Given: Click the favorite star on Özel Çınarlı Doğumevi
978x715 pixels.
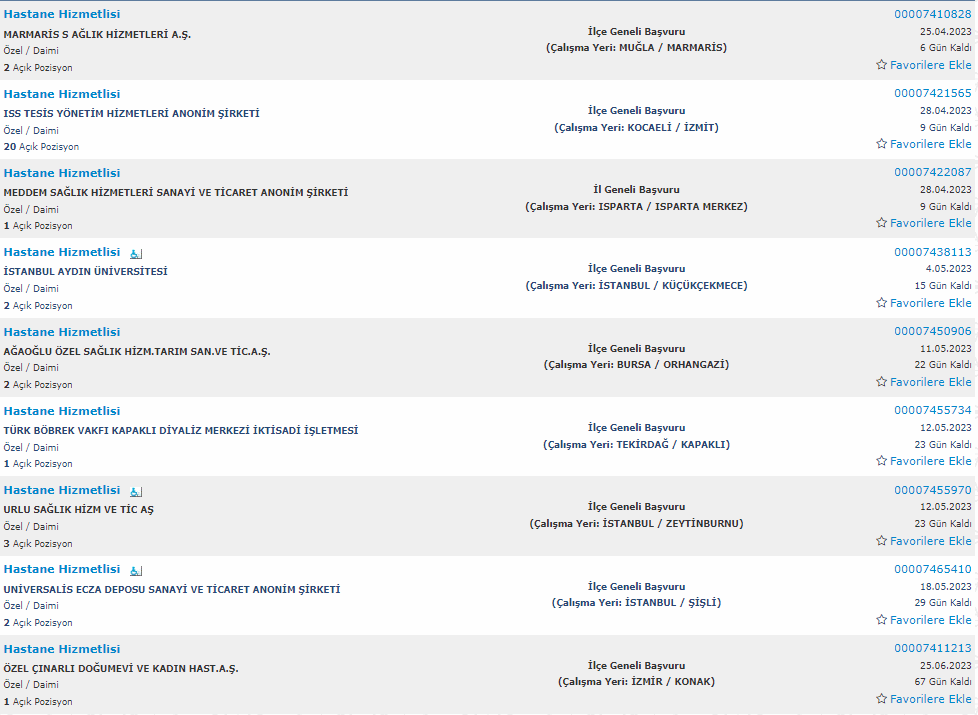Looking at the screenshot, I should point(881,699).
